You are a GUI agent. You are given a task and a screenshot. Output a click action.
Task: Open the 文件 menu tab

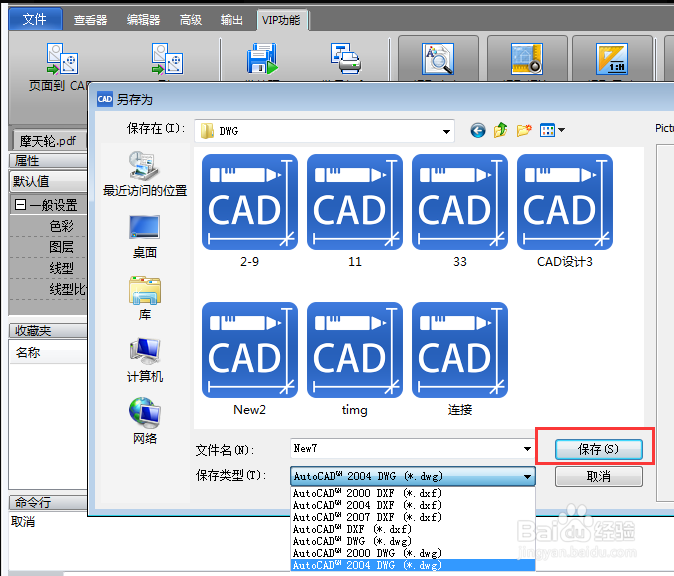[35, 19]
